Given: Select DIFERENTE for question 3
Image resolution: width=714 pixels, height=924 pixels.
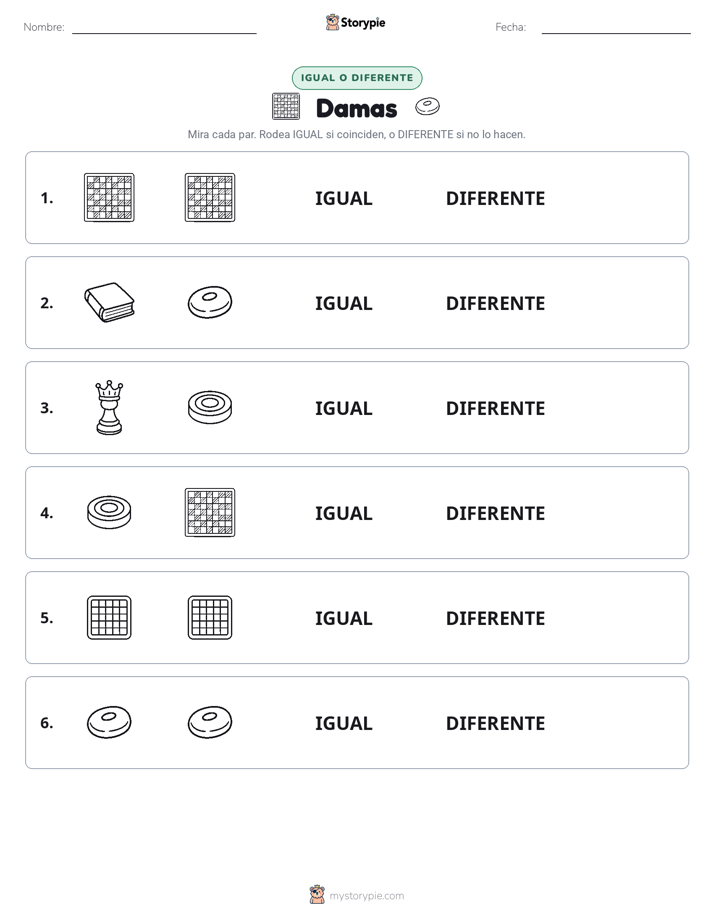Looking at the screenshot, I should pos(495,408).
